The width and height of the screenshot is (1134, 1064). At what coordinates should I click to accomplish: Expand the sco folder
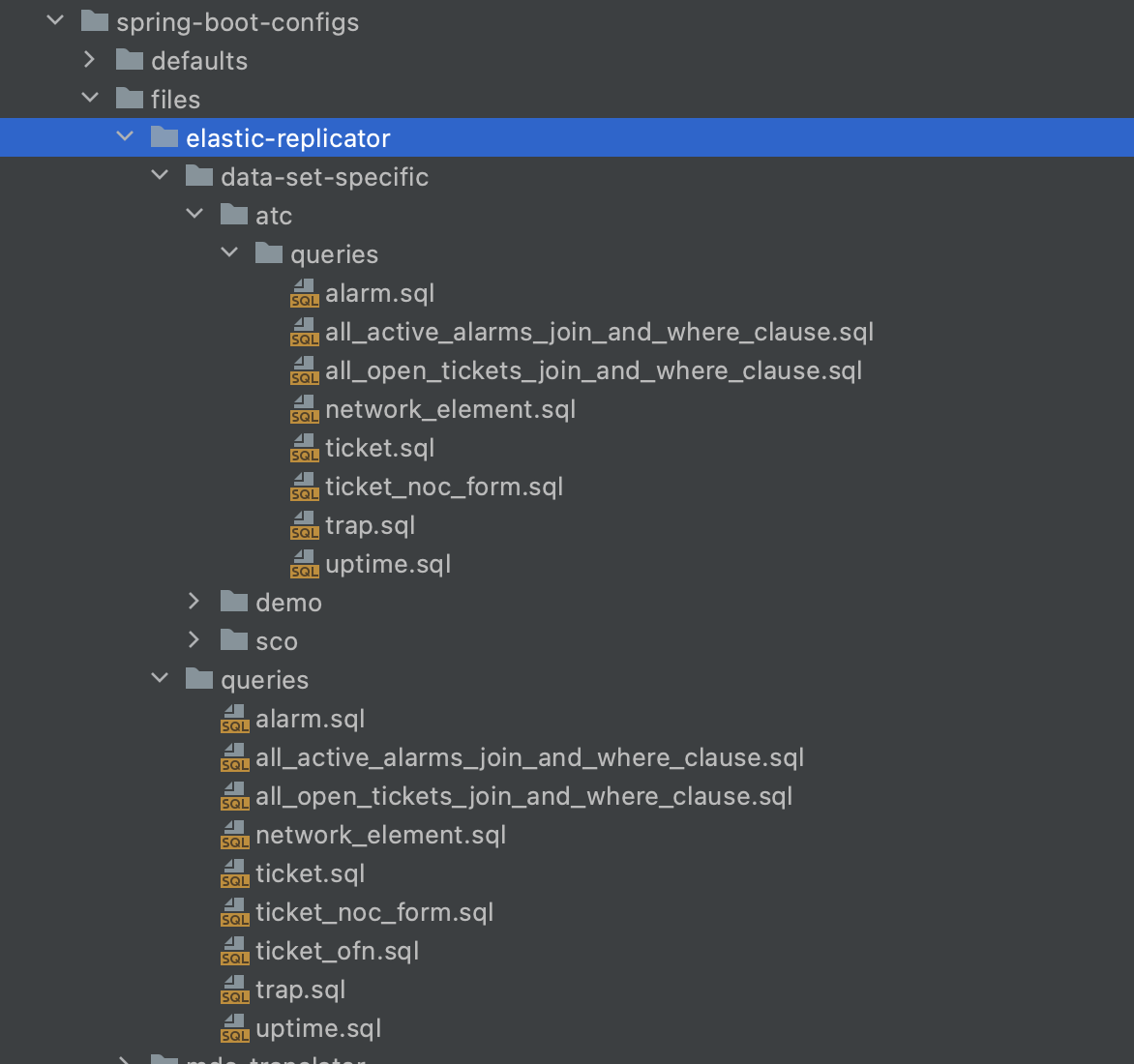point(194,640)
